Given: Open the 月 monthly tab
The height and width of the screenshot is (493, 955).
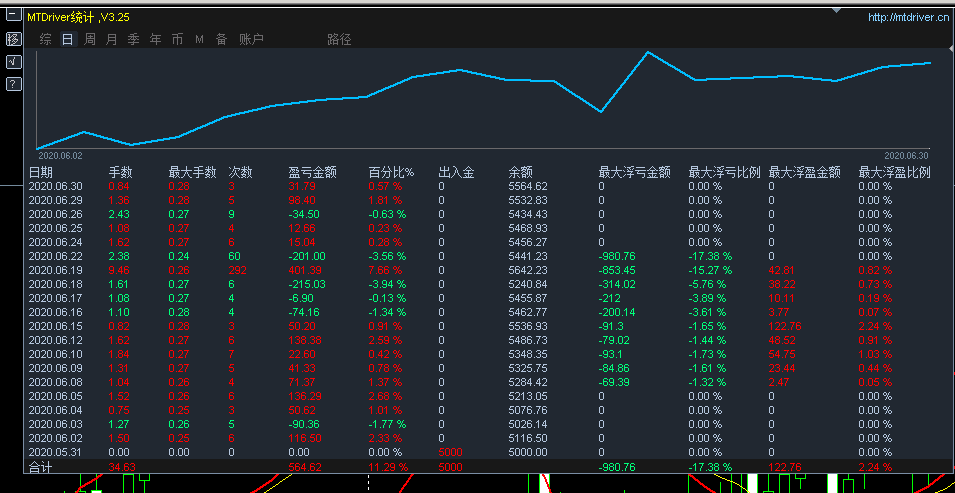Looking at the screenshot, I should (111, 40).
